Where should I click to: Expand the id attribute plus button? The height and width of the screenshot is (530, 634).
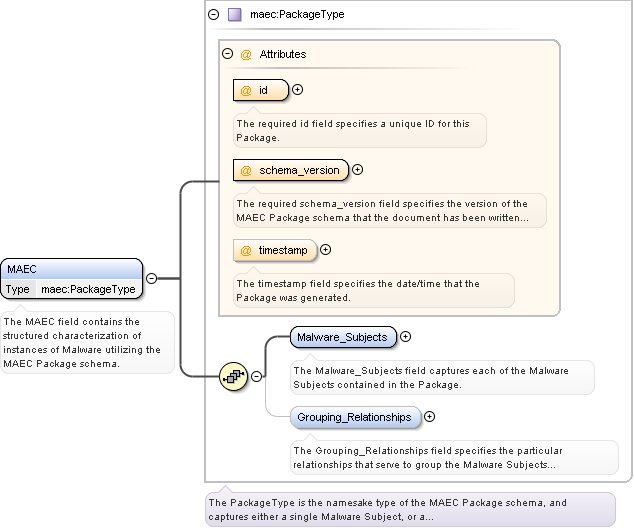(x=297, y=90)
